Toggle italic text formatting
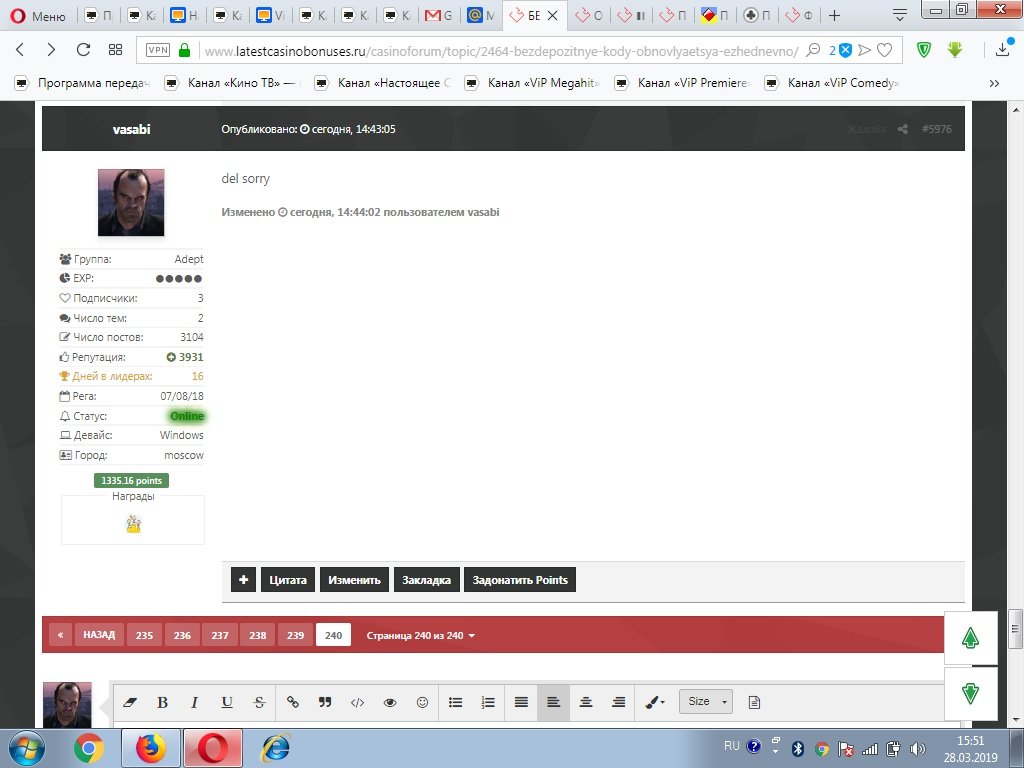 pos(194,702)
